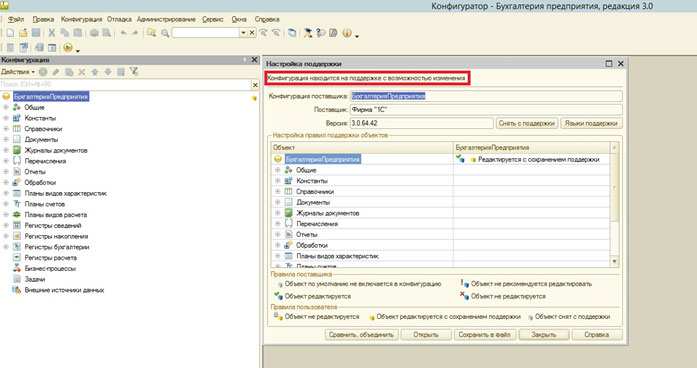Select Внешние источники данных in left tree
This screenshot has height=368, width=697.
[64, 290]
